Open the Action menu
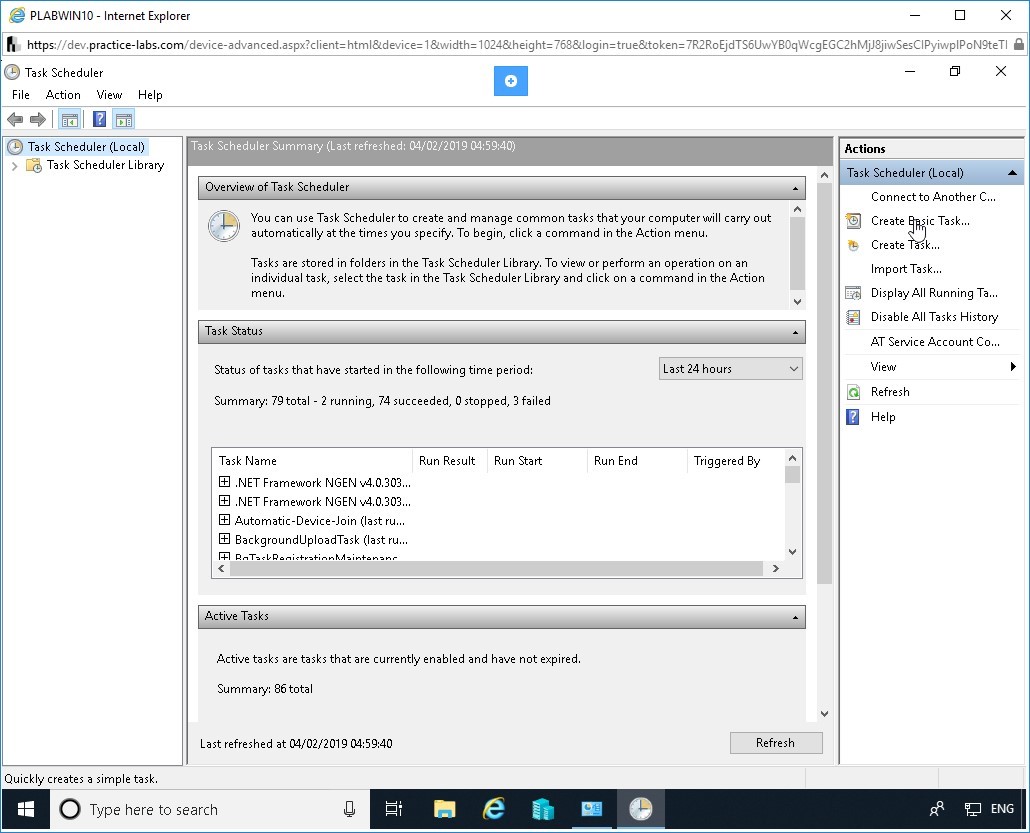1030x833 pixels. click(x=63, y=95)
